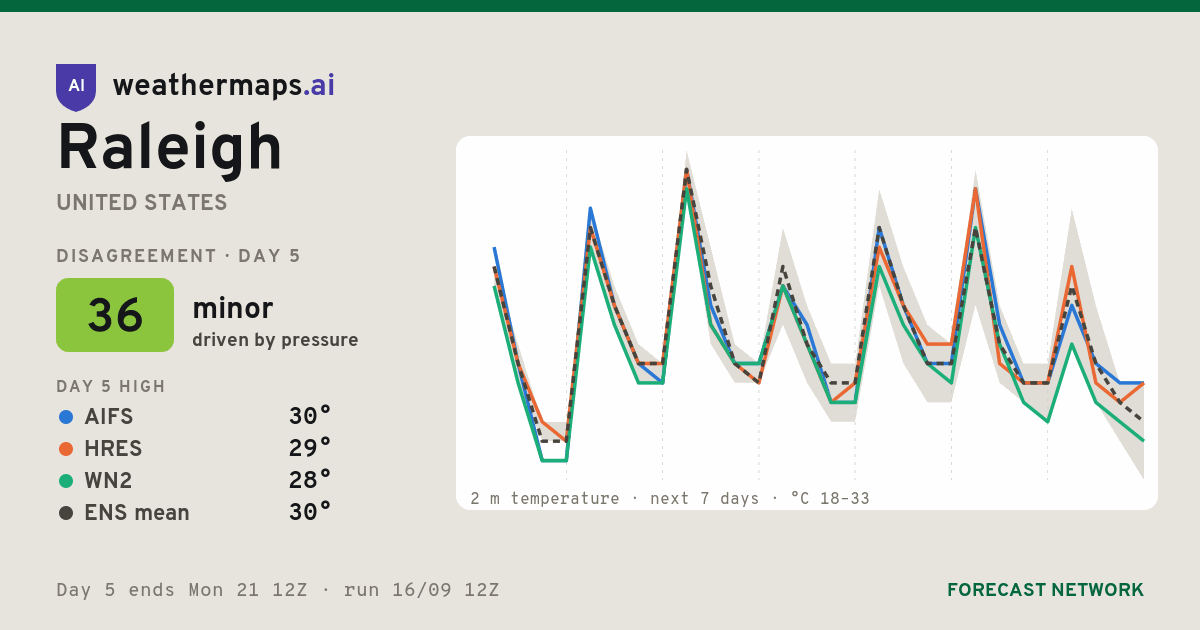The height and width of the screenshot is (630, 1200).
Task: Open the FORECAST NETWORK link
Action: tap(1045, 590)
